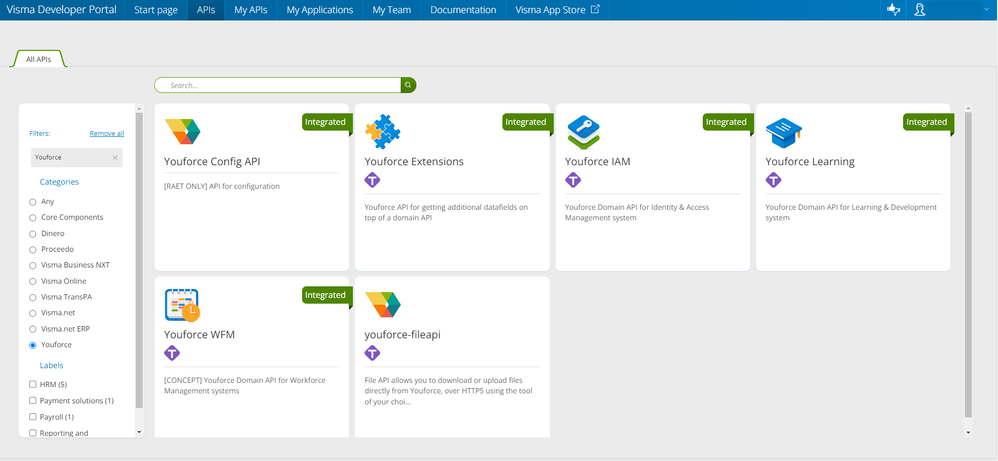Select the Visma.net ERP category

[x=32, y=329]
